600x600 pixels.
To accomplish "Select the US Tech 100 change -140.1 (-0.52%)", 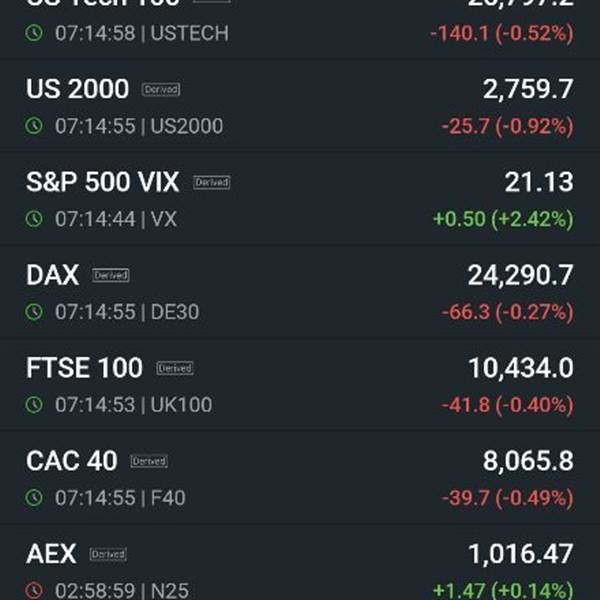I will pos(502,33).
